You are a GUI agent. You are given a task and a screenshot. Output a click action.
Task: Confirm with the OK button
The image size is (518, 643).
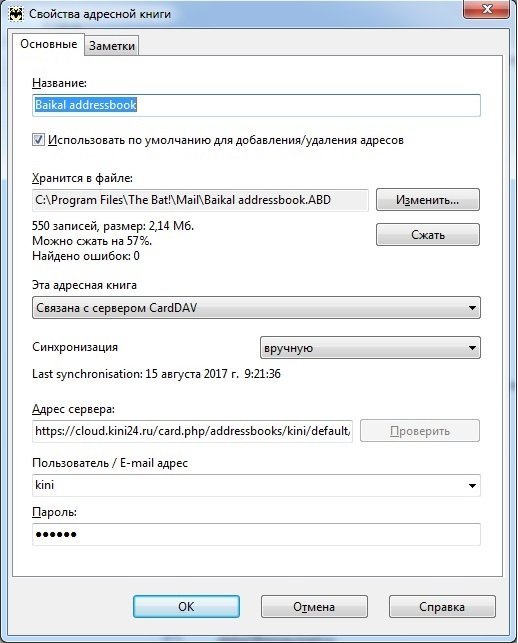(186, 607)
